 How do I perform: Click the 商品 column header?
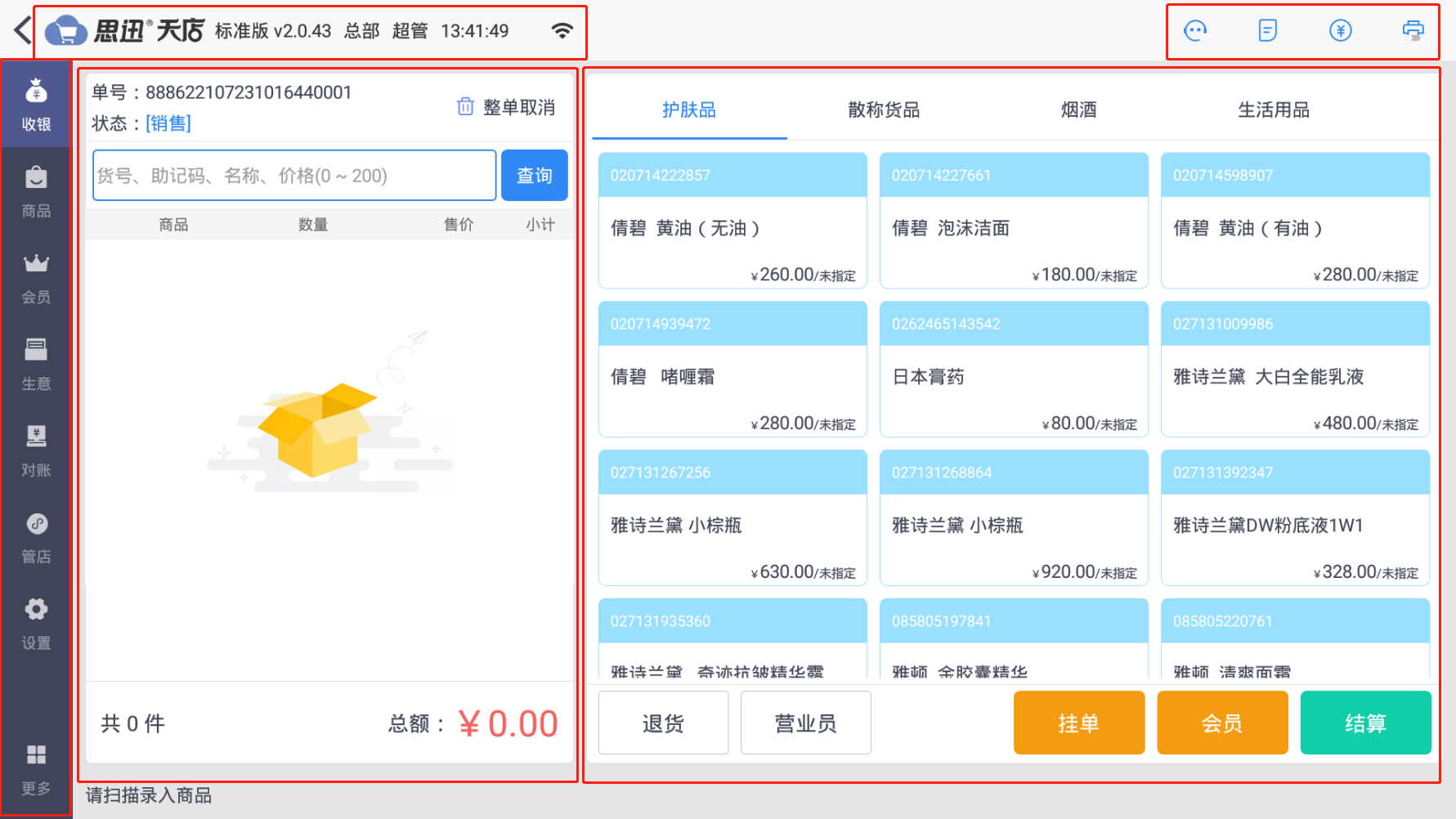point(173,225)
